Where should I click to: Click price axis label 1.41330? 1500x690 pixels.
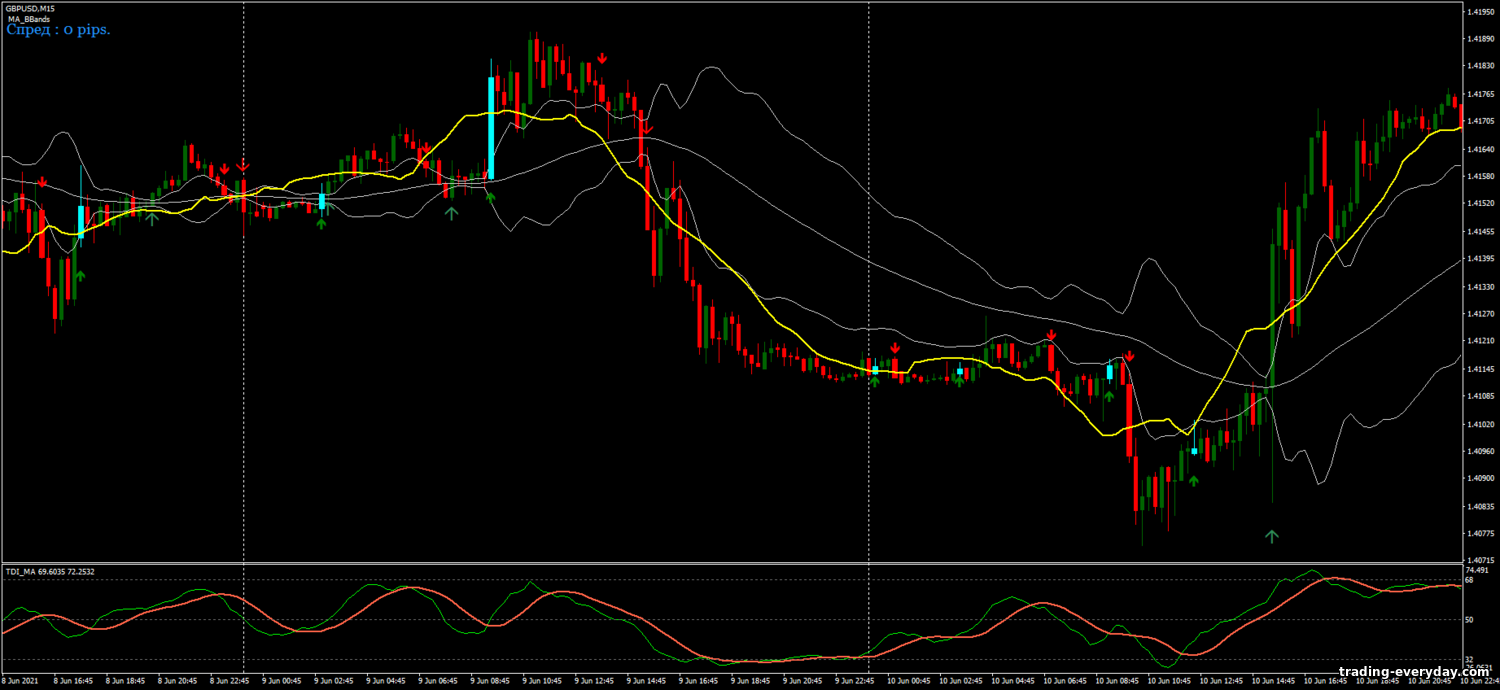[1479, 287]
